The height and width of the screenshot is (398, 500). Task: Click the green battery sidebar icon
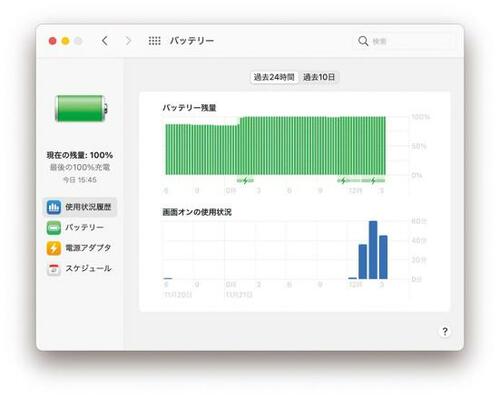[x=54, y=228]
